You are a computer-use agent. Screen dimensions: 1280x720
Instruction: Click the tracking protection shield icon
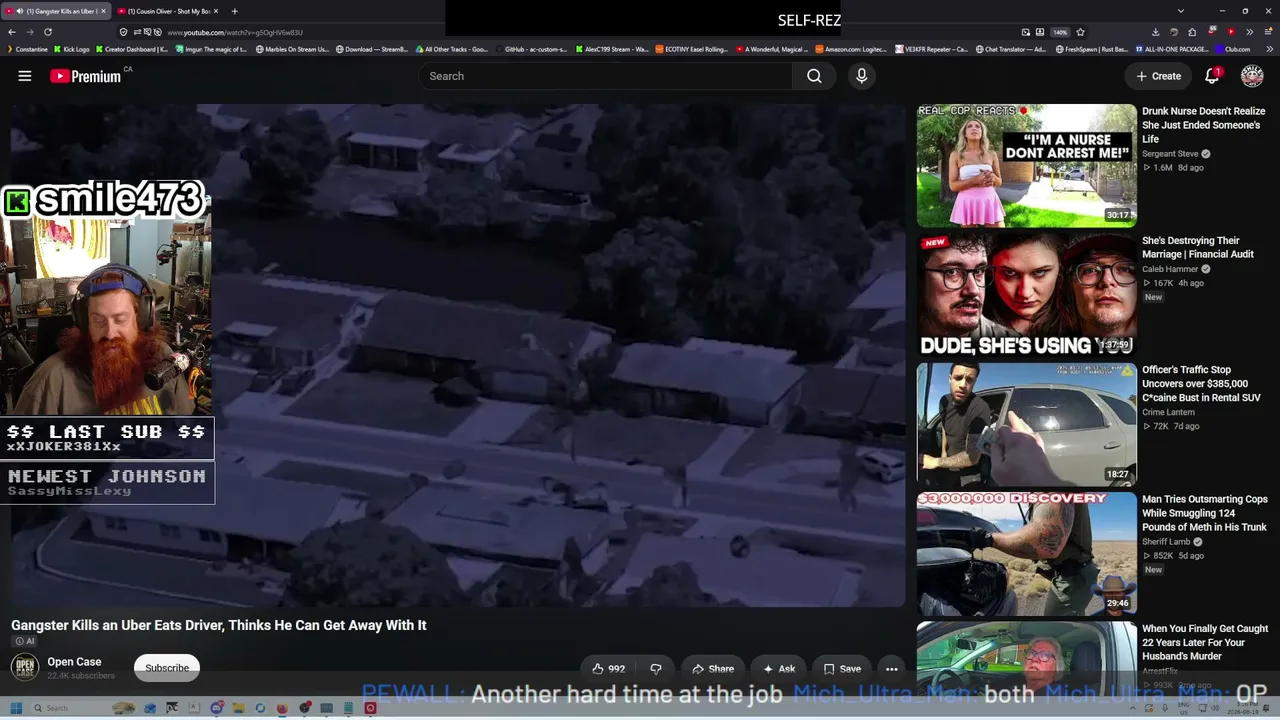click(123, 32)
